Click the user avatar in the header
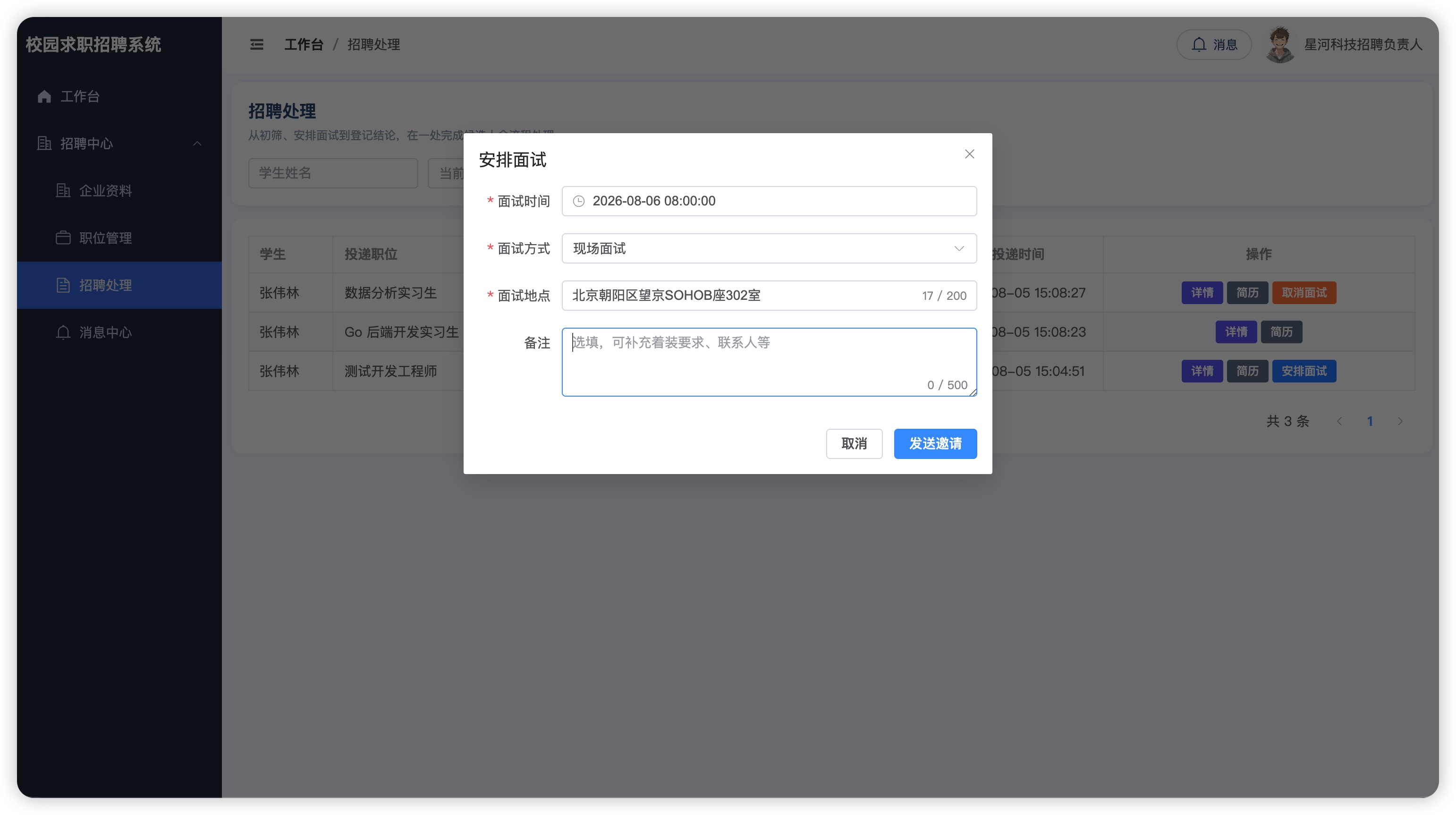The image size is (1456, 815). 1280,45
